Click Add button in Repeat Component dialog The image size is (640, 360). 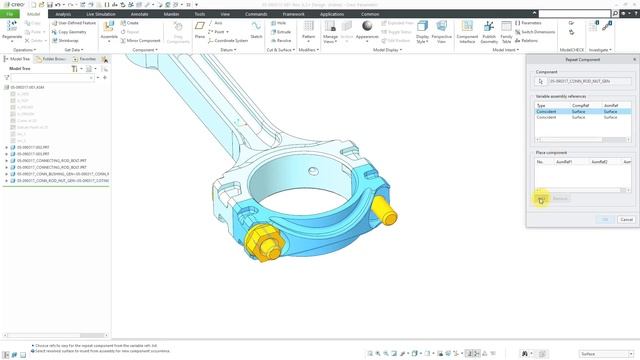(x=541, y=199)
